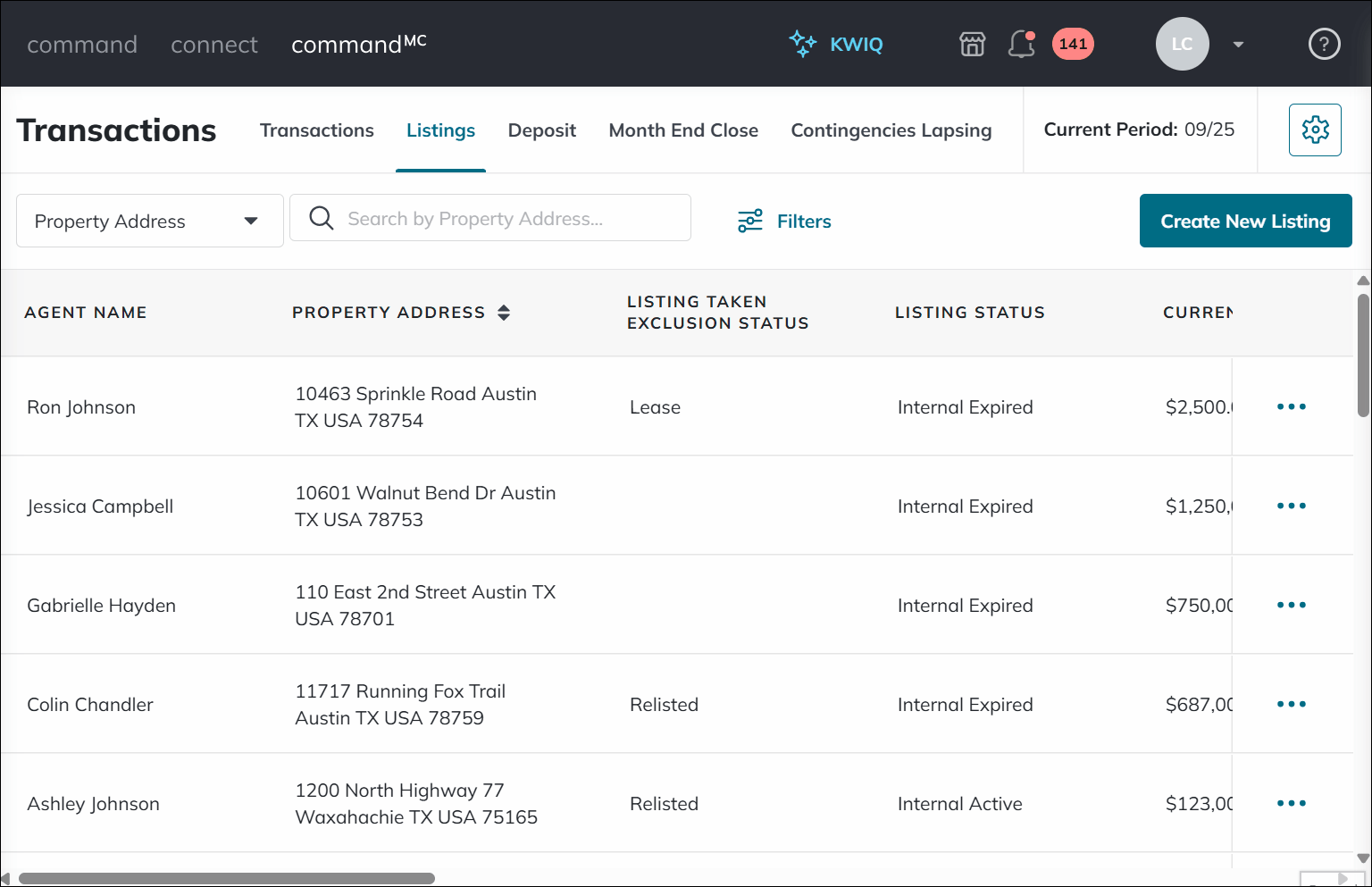The image size is (1372, 887).
Task: Click the 141 notification count badge
Action: pyautogui.click(x=1073, y=44)
